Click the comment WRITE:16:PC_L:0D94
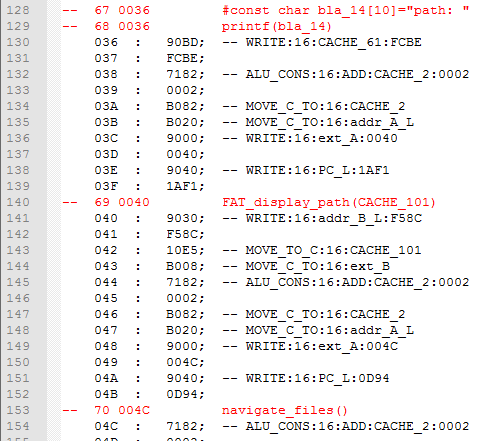 317,378
